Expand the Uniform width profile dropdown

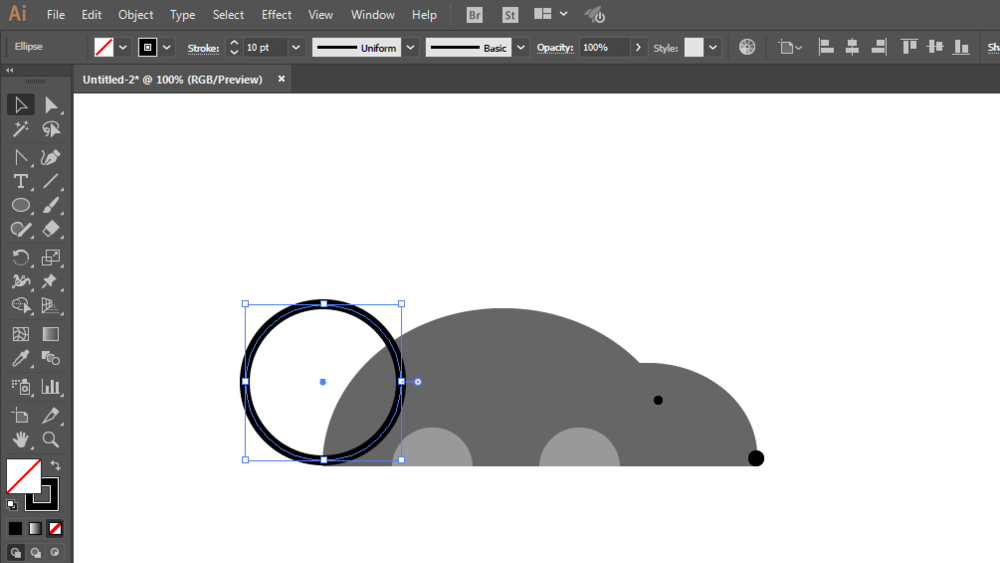coord(411,47)
